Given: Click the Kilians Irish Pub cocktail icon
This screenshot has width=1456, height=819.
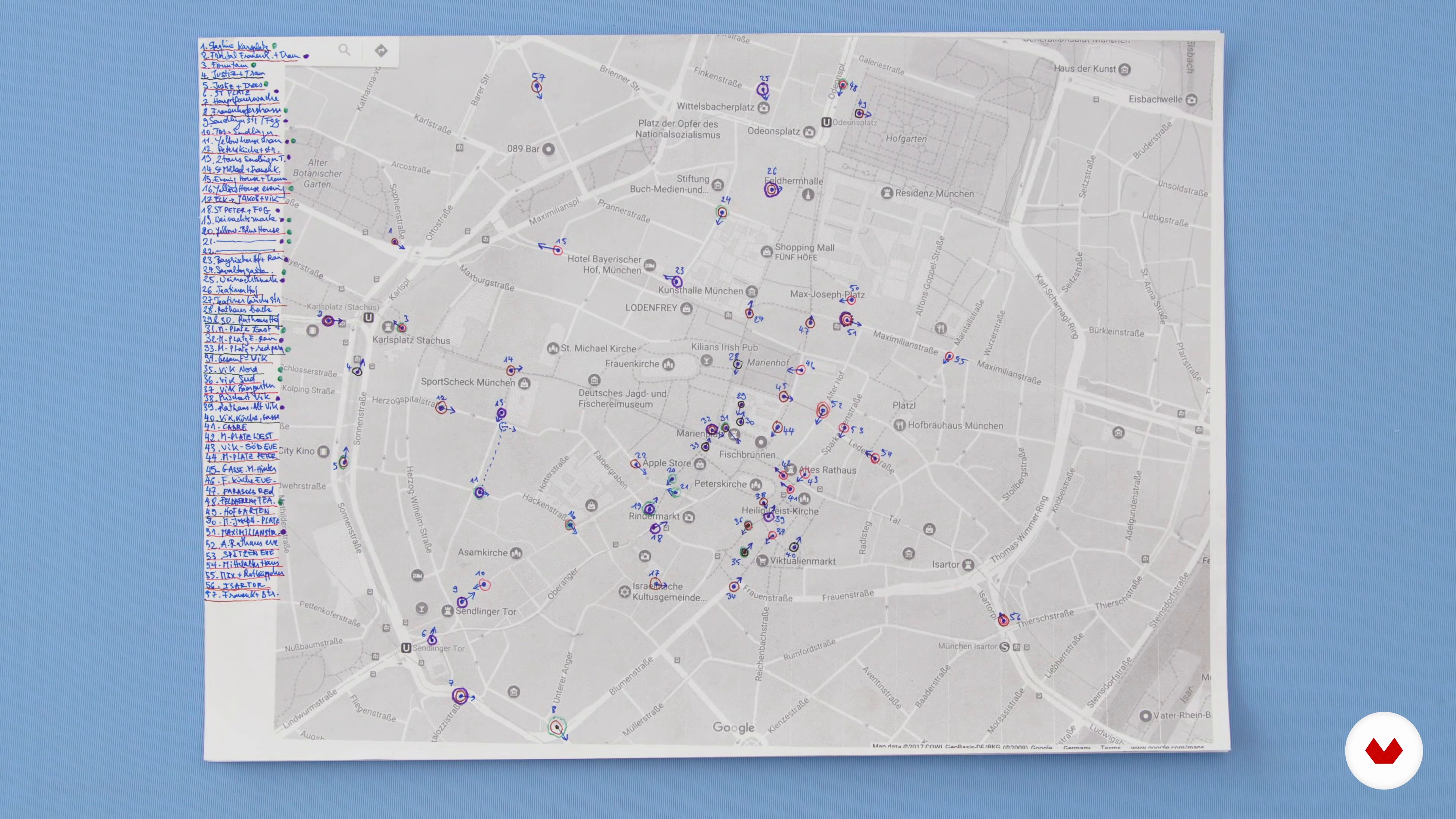Looking at the screenshot, I should pyautogui.click(x=706, y=360).
